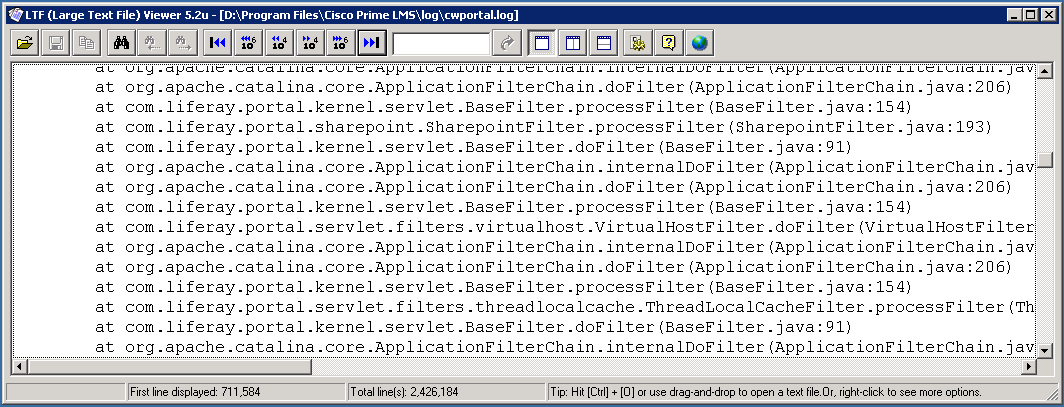Click the Save floppy disk icon

(x=56, y=43)
